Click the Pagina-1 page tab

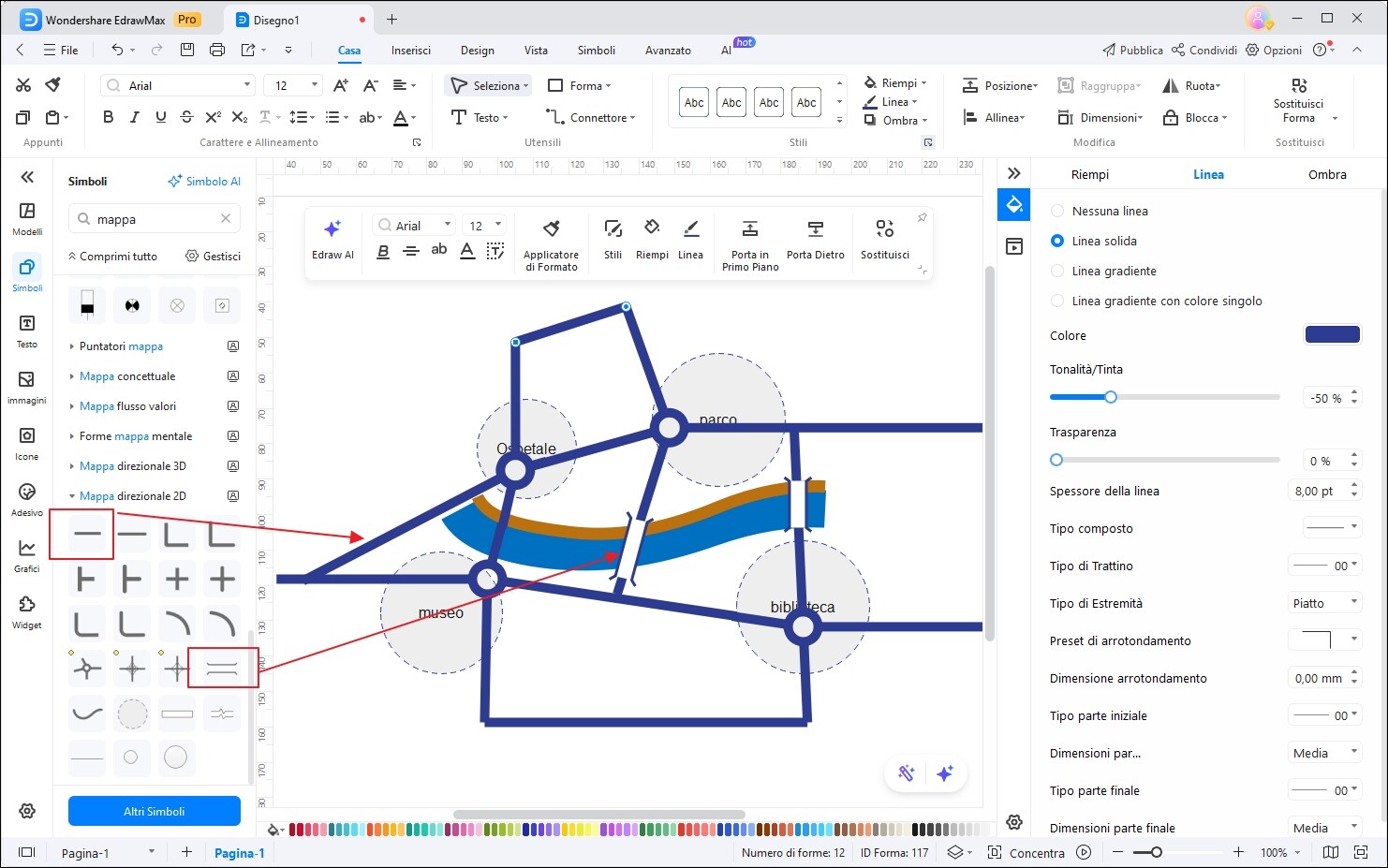pyautogui.click(x=239, y=853)
